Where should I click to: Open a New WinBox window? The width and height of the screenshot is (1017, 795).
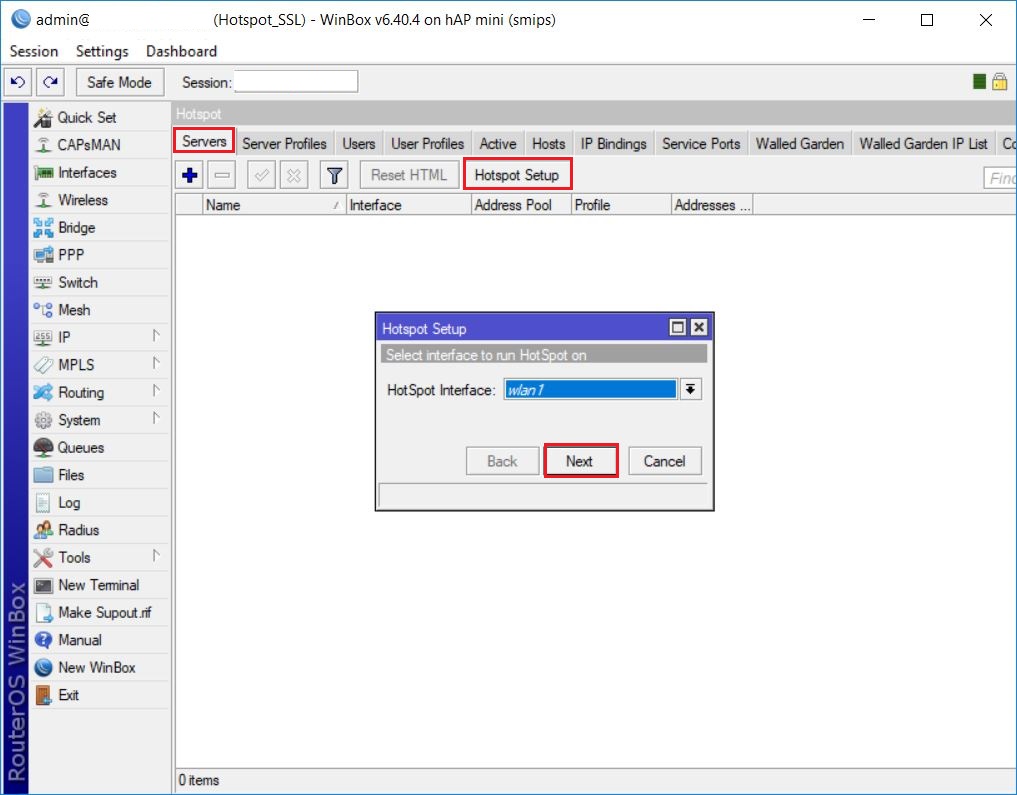(99, 667)
